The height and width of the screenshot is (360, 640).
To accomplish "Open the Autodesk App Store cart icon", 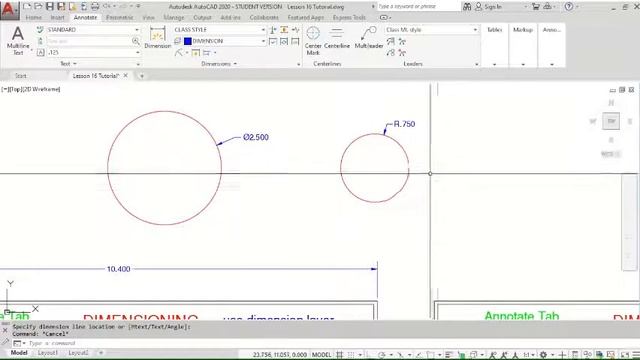I will pos(536,7).
